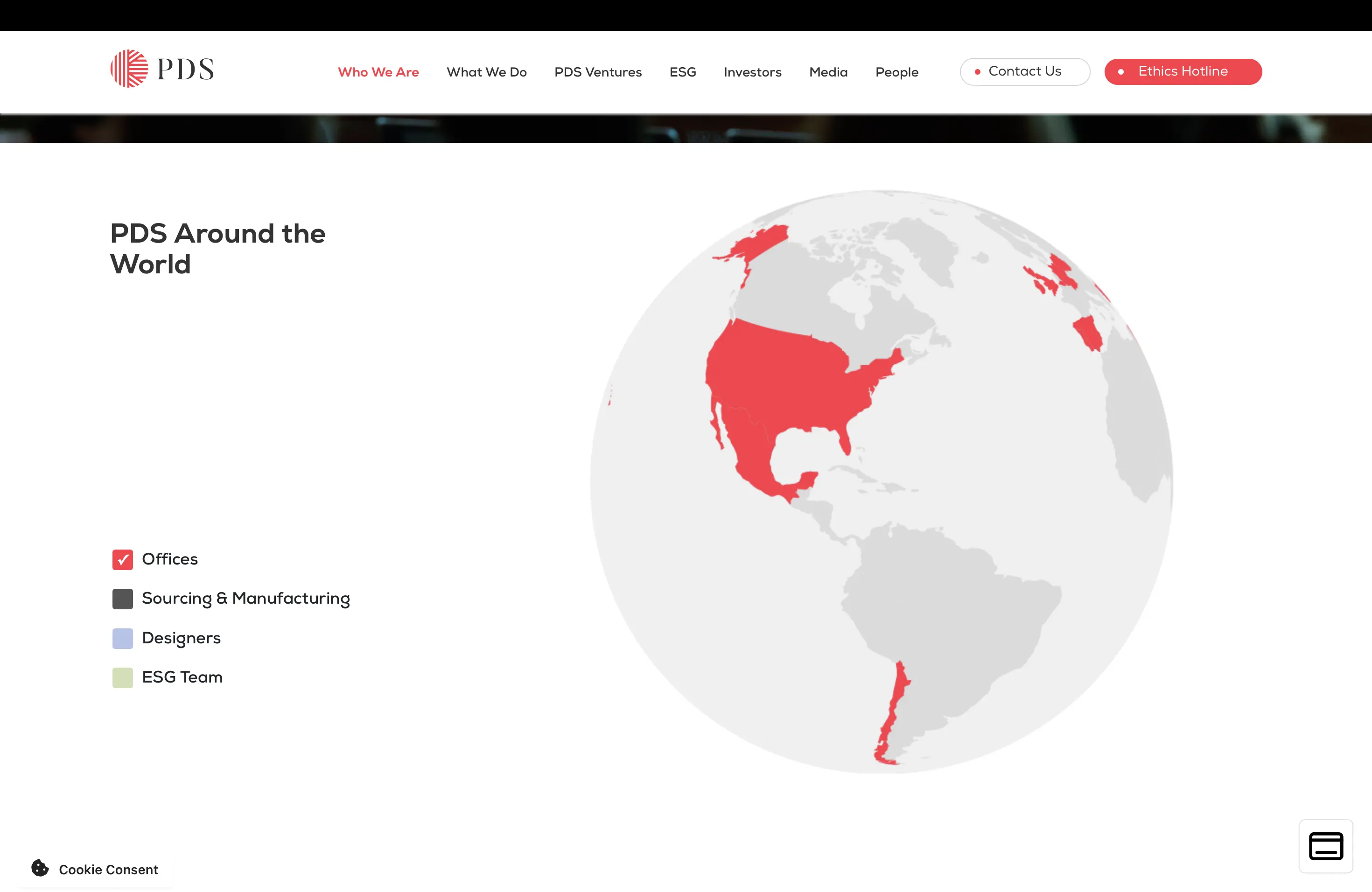Image resolution: width=1372 pixels, height=892 pixels.
Task: Click the PDS logo
Action: [x=162, y=69]
